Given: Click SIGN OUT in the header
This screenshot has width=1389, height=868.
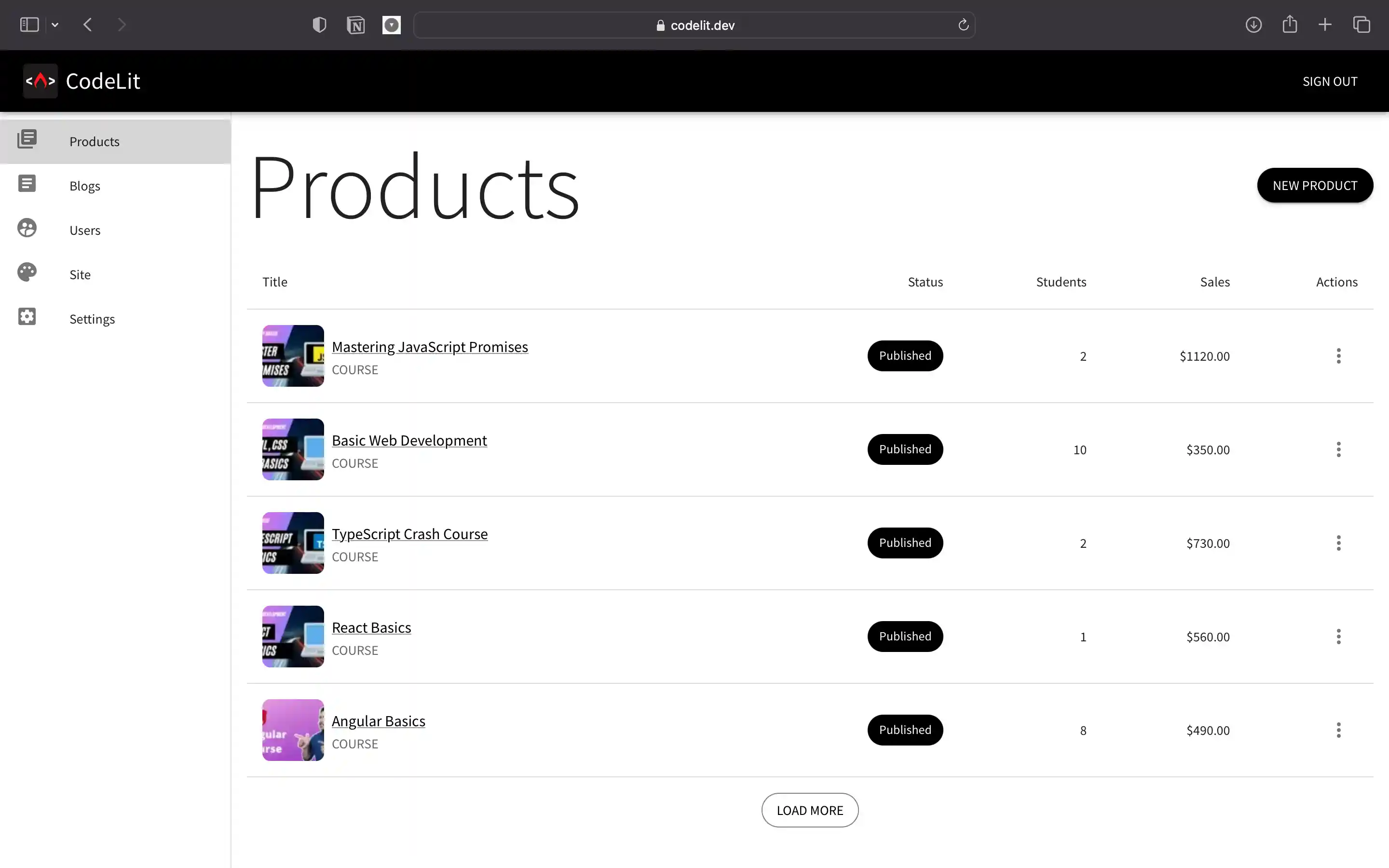Looking at the screenshot, I should click(1329, 81).
